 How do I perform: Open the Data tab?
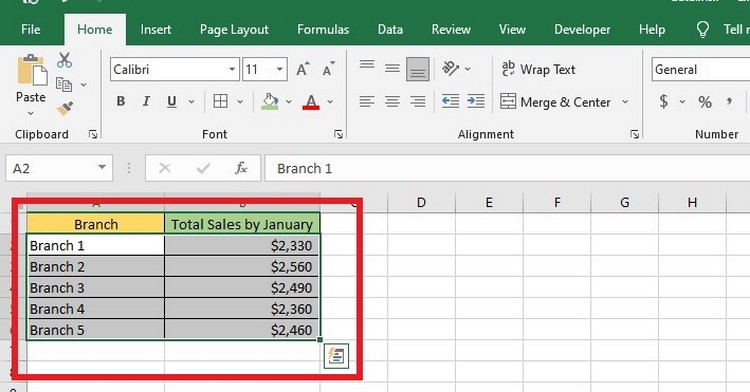[390, 30]
